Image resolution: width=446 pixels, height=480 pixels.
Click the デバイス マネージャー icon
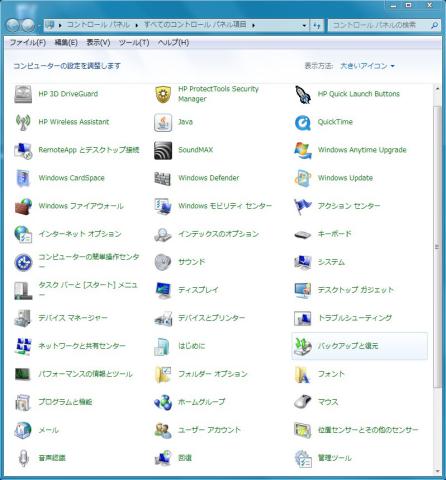point(23,318)
